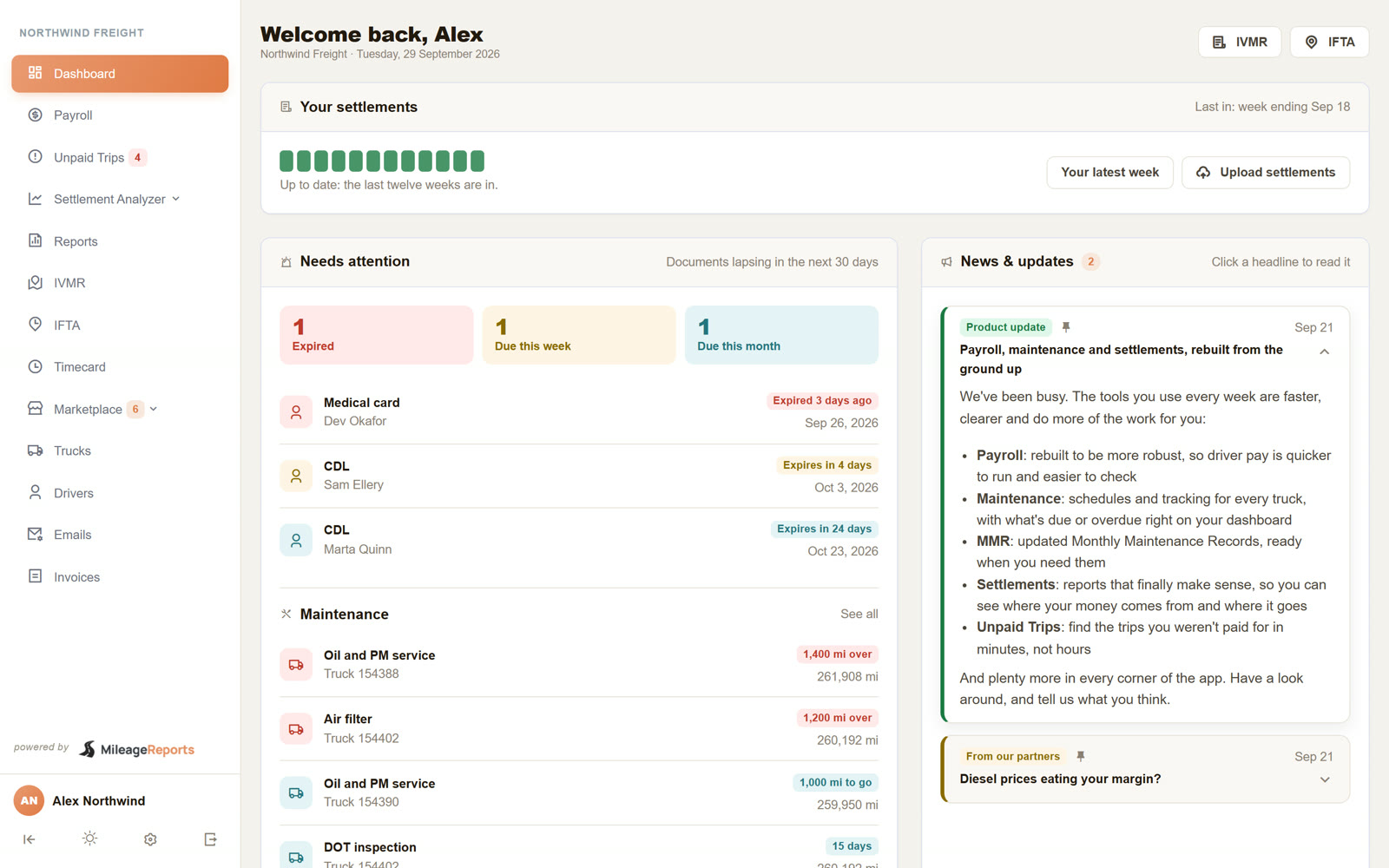Click See all in Maintenance section
1389x868 pixels.
point(859,614)
